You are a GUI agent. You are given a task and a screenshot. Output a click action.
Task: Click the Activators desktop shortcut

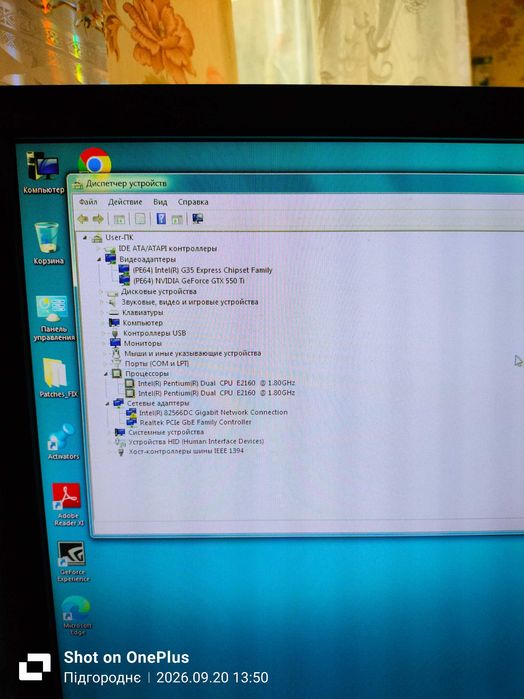click(63, 442)
